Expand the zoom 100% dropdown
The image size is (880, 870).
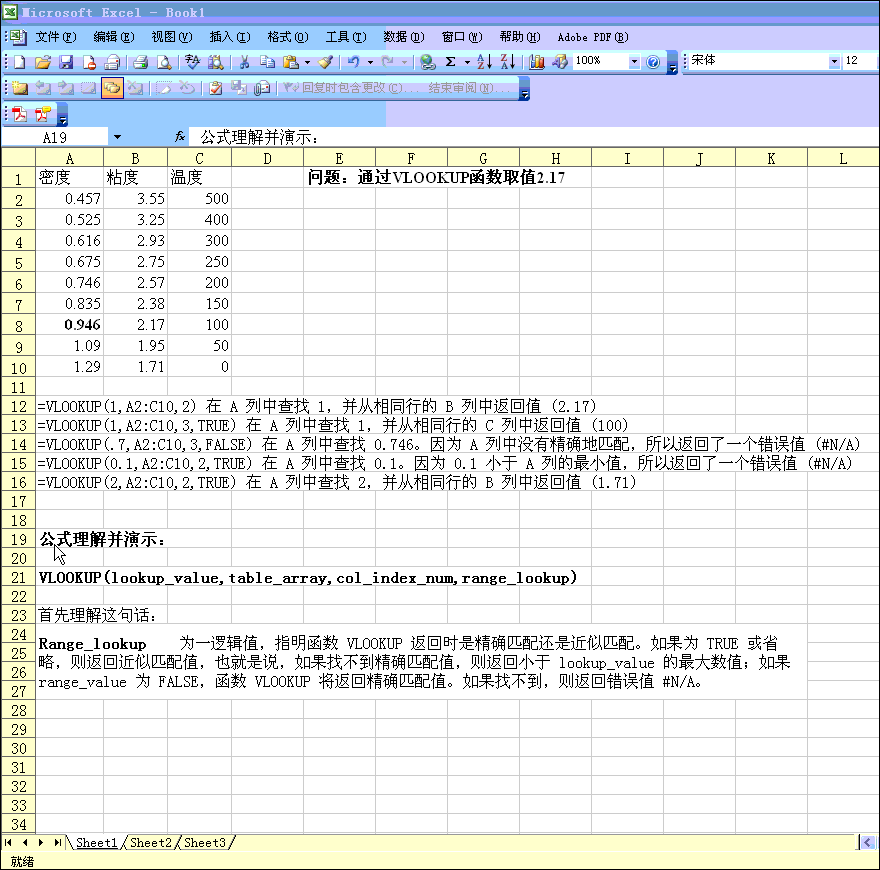(x=634, y=62)
